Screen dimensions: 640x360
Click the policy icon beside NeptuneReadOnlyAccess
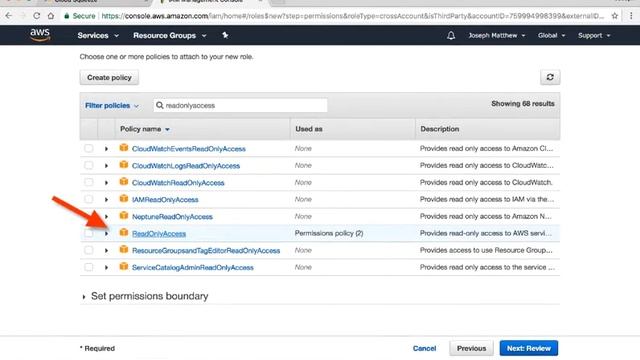pos(124,216)
